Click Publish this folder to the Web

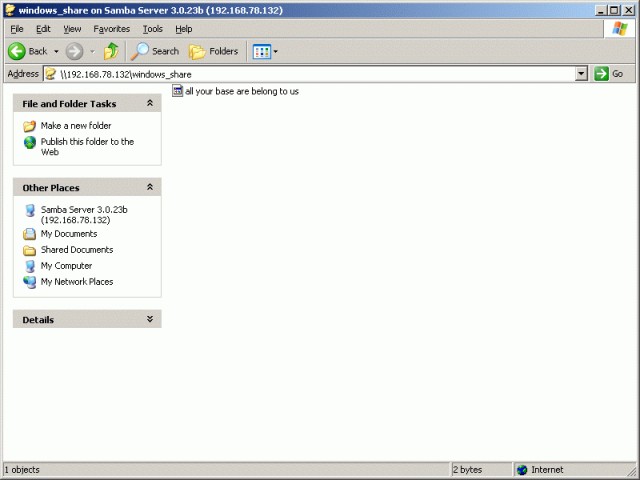[87, 147]
